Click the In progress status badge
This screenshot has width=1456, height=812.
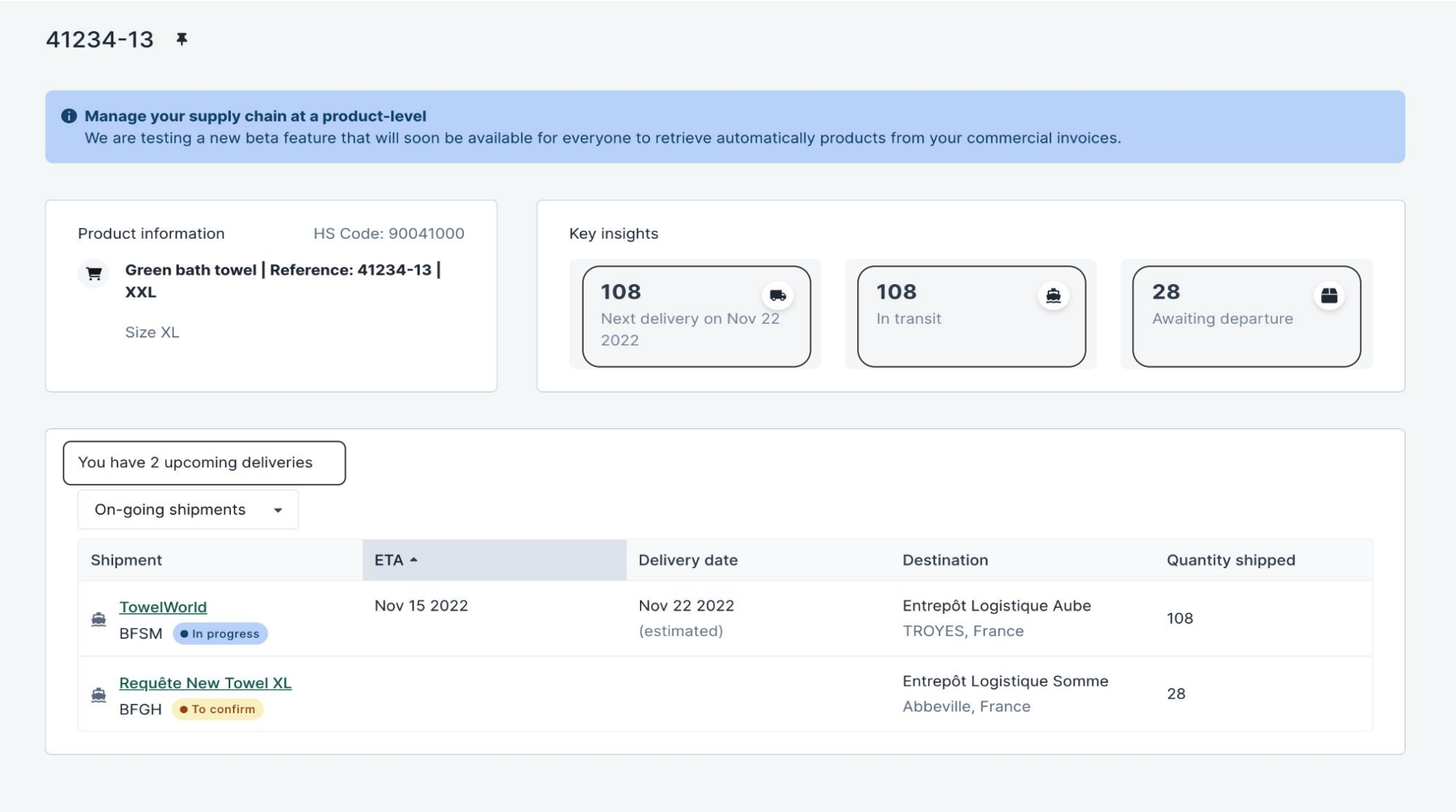tap(220, 634)
